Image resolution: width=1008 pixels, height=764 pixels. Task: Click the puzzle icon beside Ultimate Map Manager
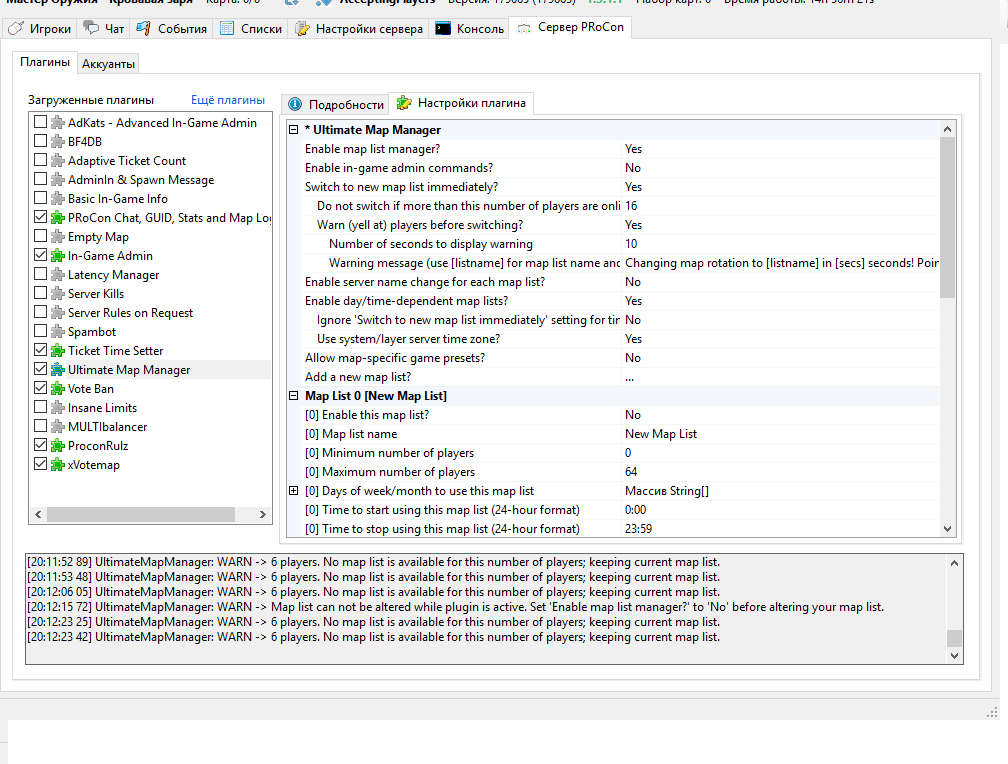(57, 370)
